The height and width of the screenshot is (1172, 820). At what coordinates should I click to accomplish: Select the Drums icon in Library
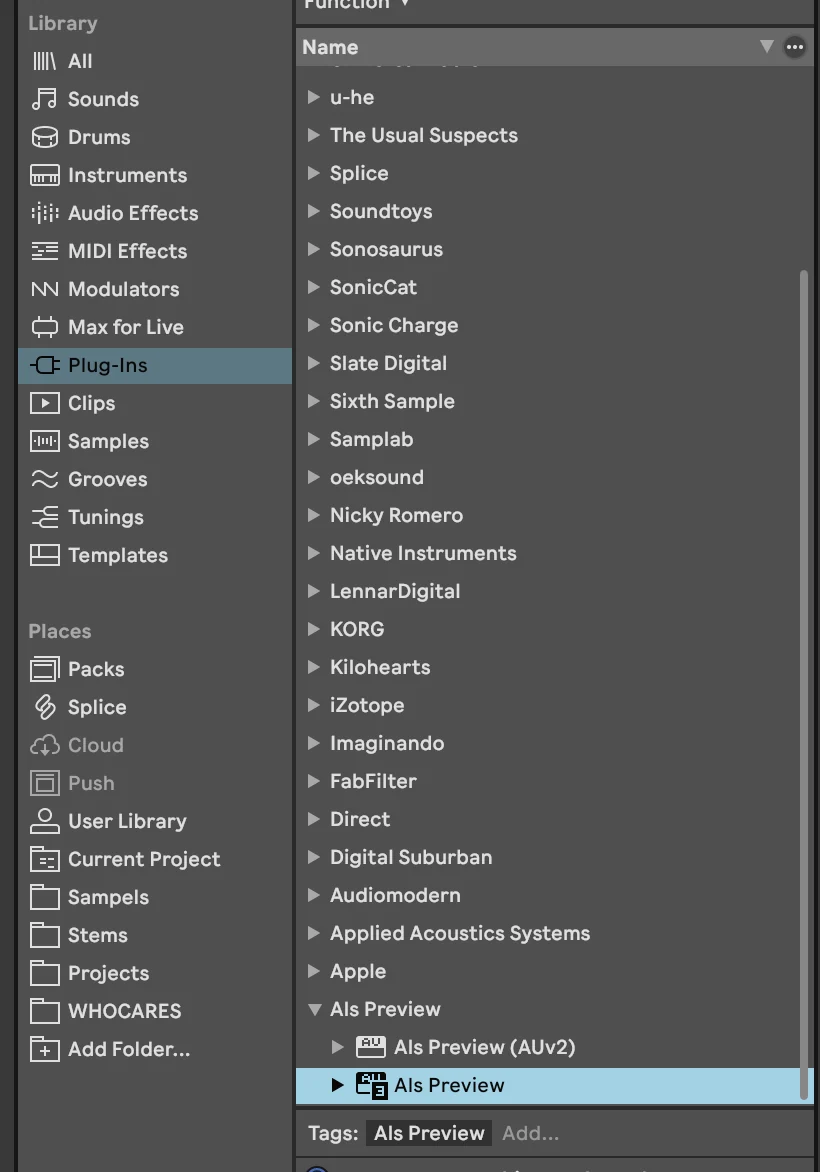tap(44, 137)
